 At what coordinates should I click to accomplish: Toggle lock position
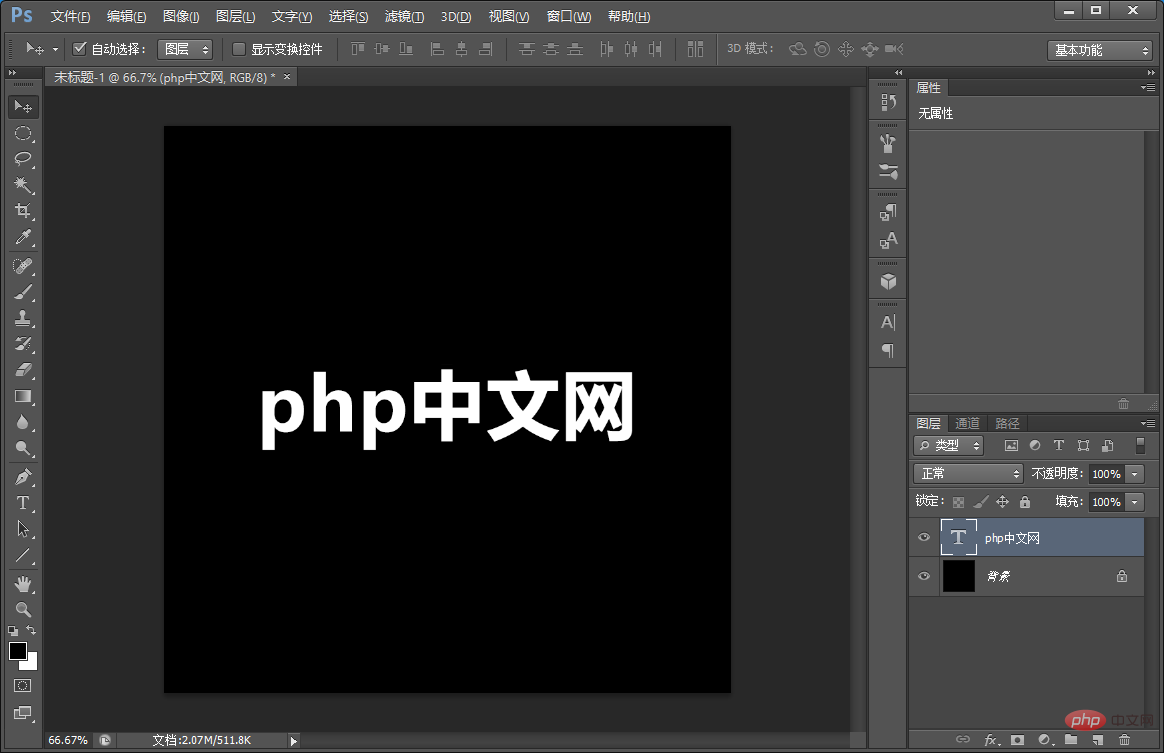[x=1003, y=502]
